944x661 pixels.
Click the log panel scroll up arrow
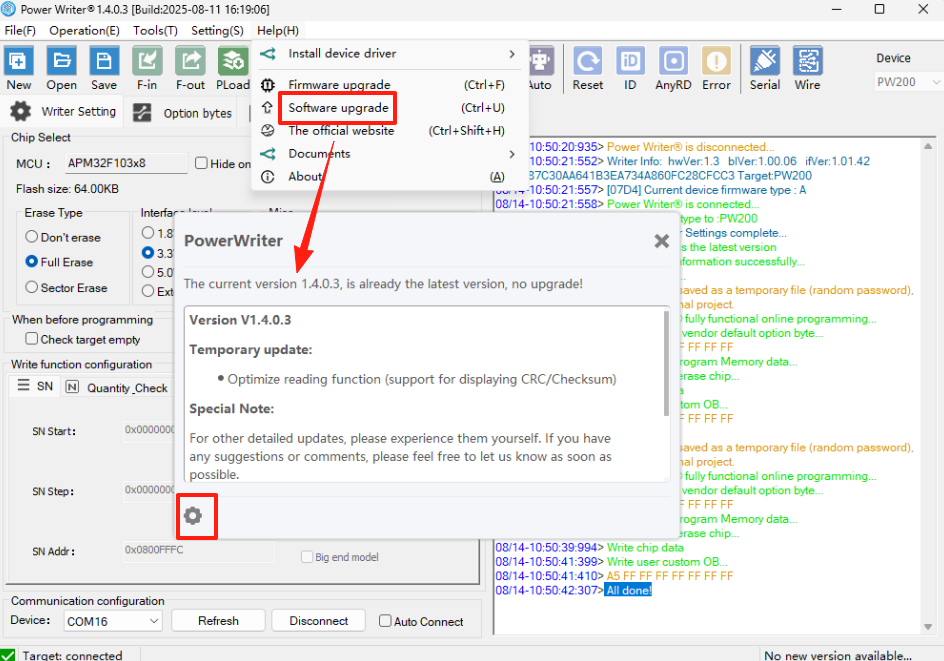928,146
